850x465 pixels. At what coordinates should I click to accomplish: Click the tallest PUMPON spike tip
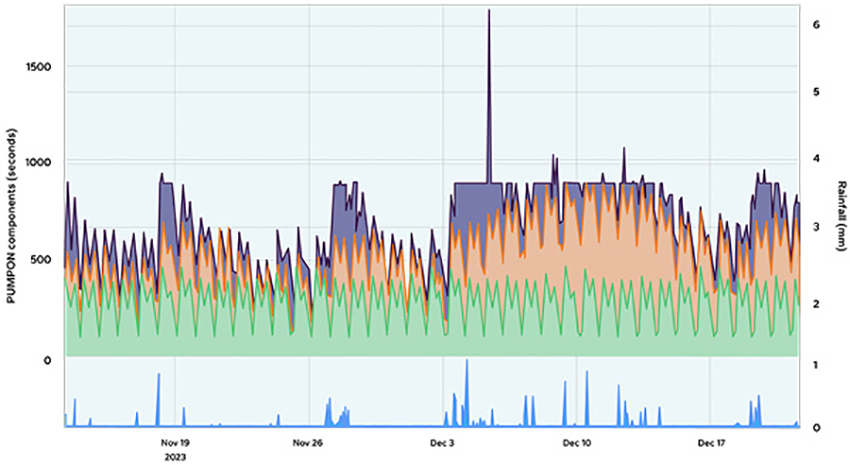point(489,12)
